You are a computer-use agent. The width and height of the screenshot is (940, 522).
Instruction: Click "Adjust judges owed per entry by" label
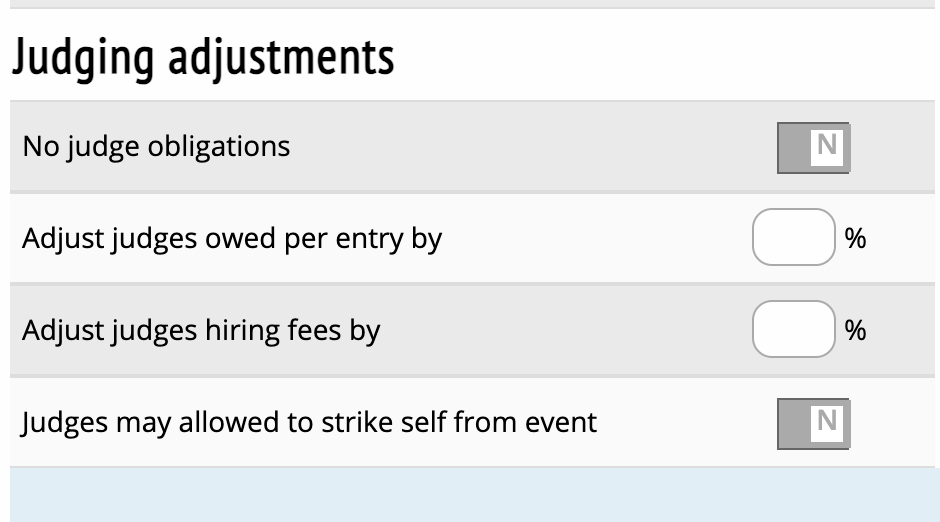coord(232,239)
